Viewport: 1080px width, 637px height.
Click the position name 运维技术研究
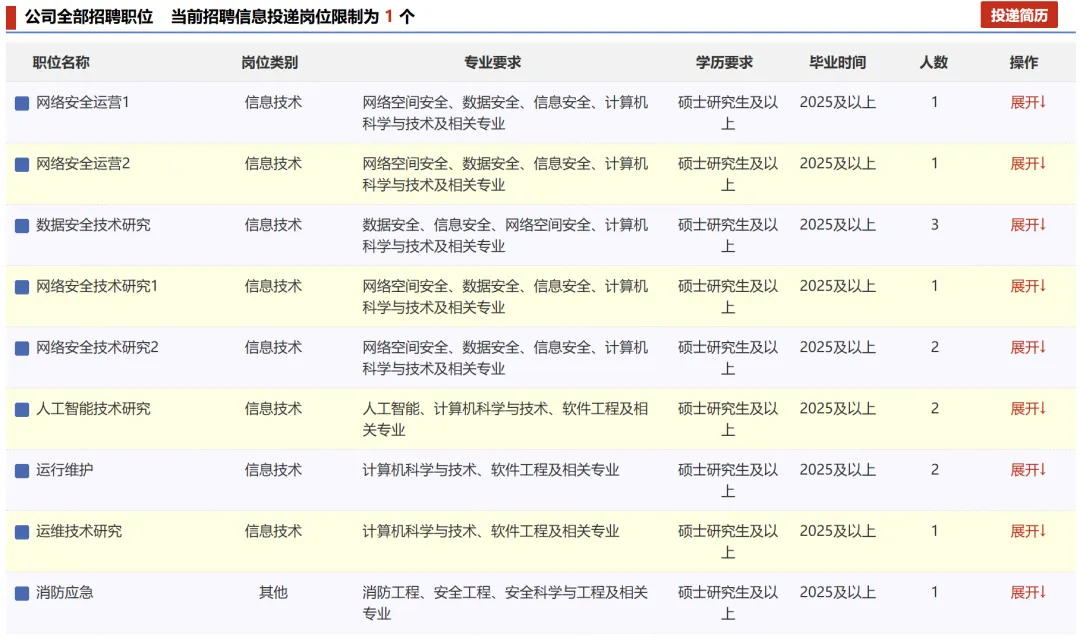click(x=79, y=531)
